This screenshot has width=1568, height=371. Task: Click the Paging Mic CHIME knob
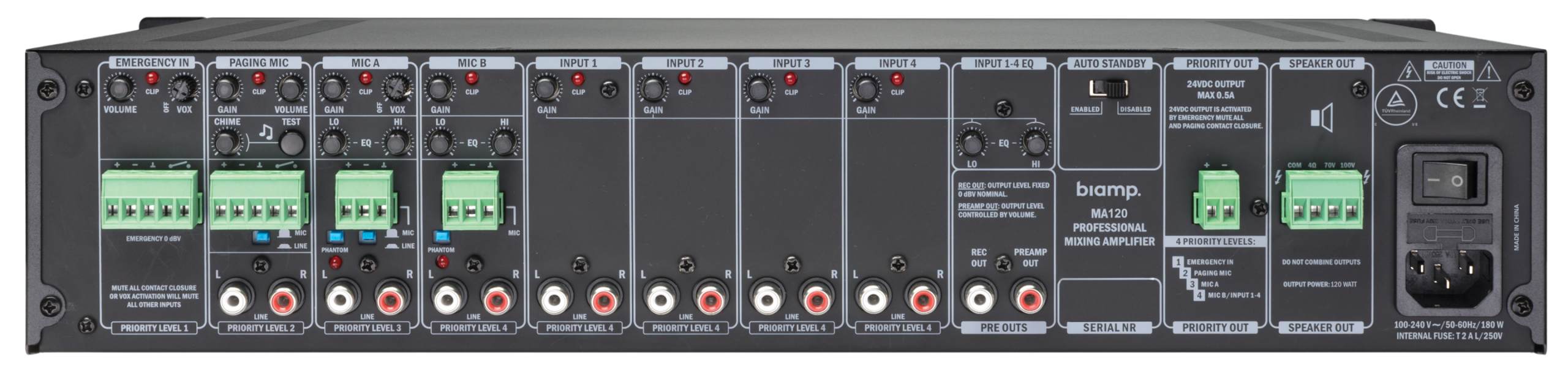point(226,144)
